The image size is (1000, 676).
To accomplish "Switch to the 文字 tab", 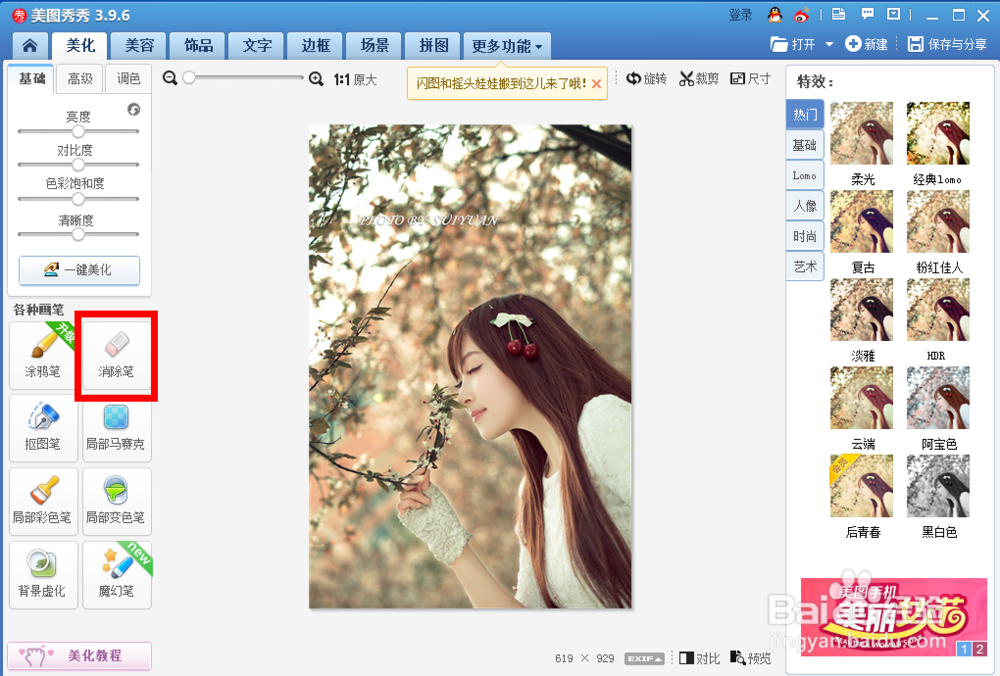I will (x=257, y=45).
